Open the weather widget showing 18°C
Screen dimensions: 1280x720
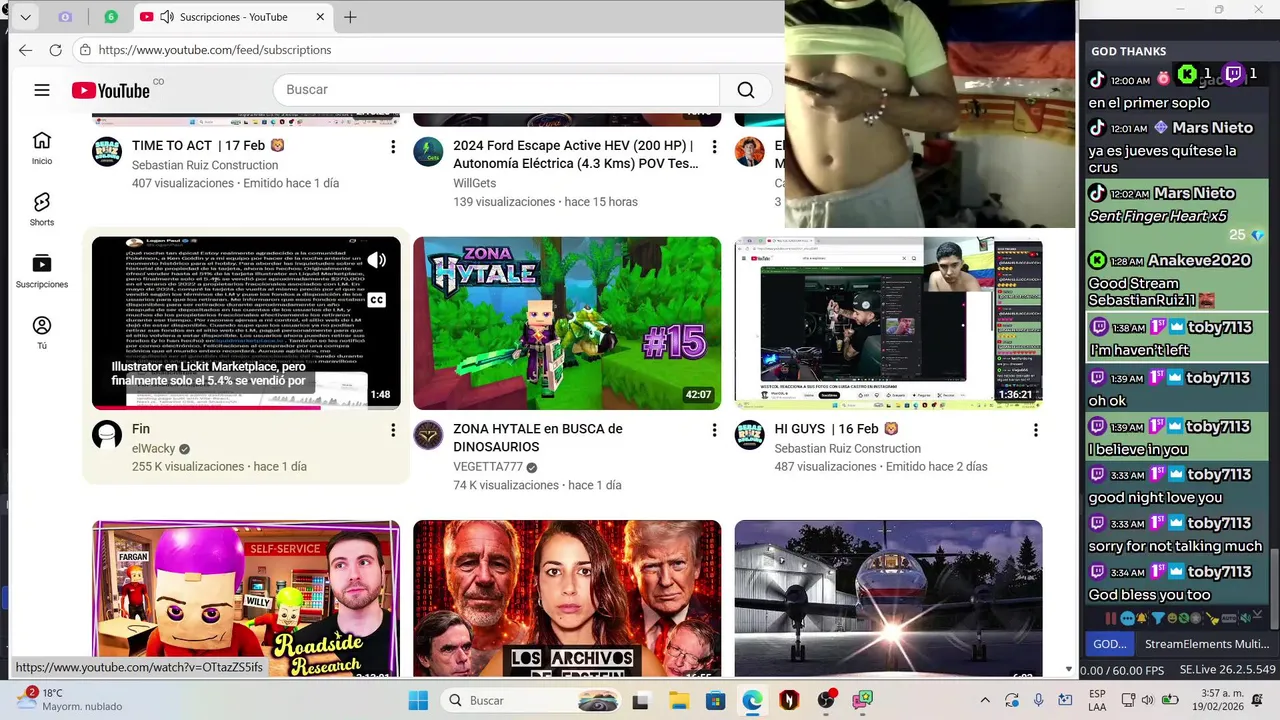[x=68, y=700]
